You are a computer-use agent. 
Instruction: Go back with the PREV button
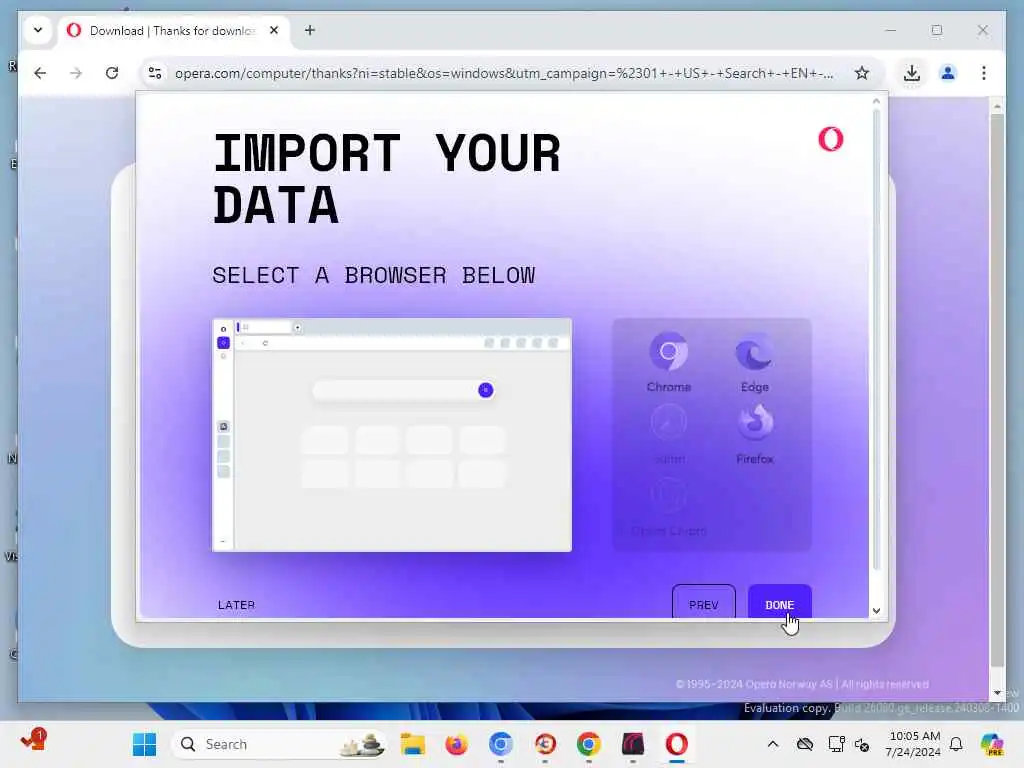[703, 603]
